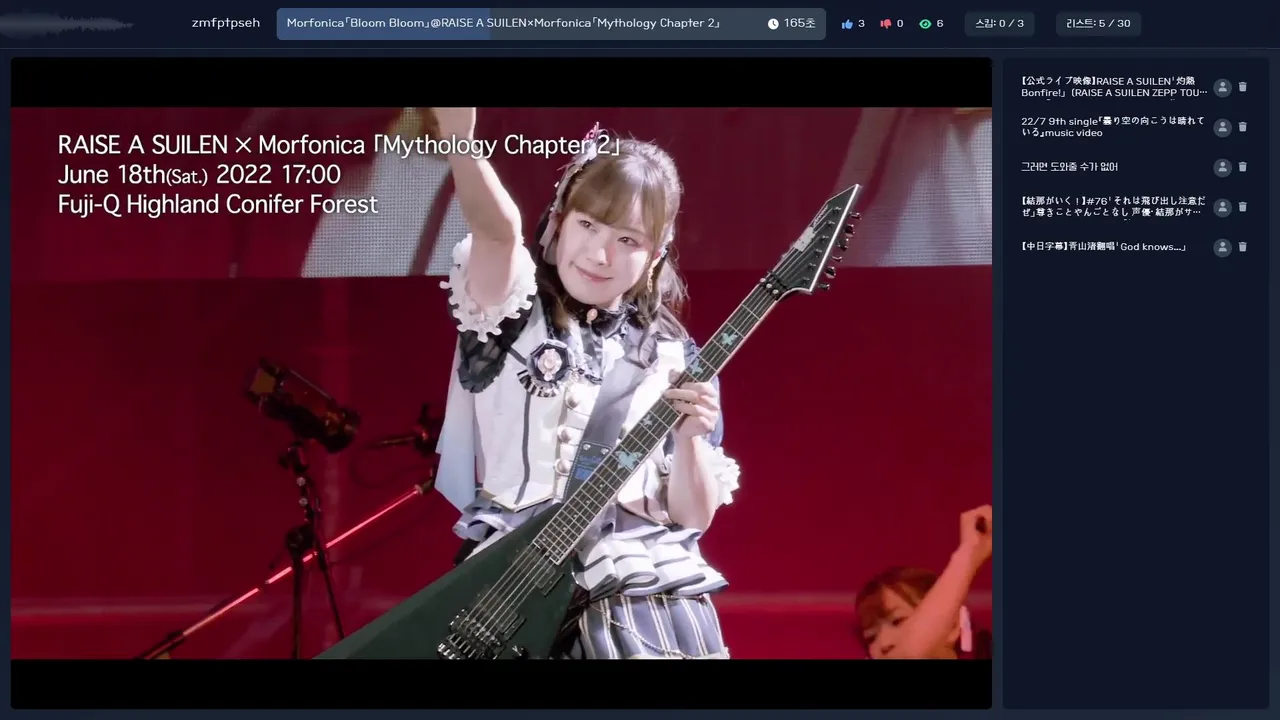
Task: Delete the God knows playlist entry
Action: [1243, 247]
